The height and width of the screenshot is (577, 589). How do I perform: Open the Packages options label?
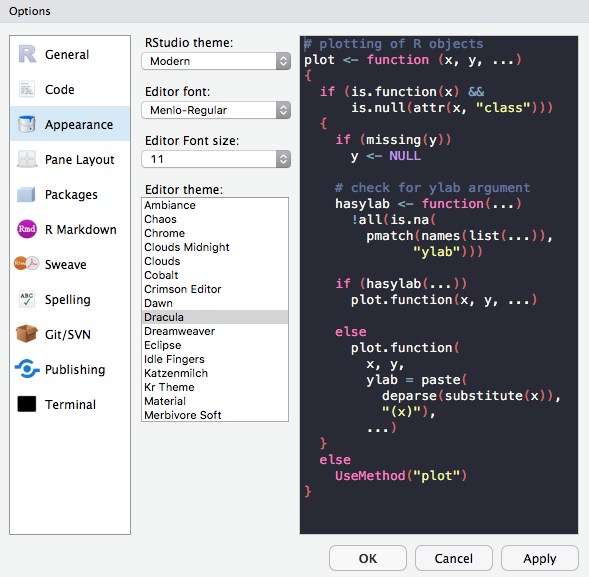click(x=71, y=195)
